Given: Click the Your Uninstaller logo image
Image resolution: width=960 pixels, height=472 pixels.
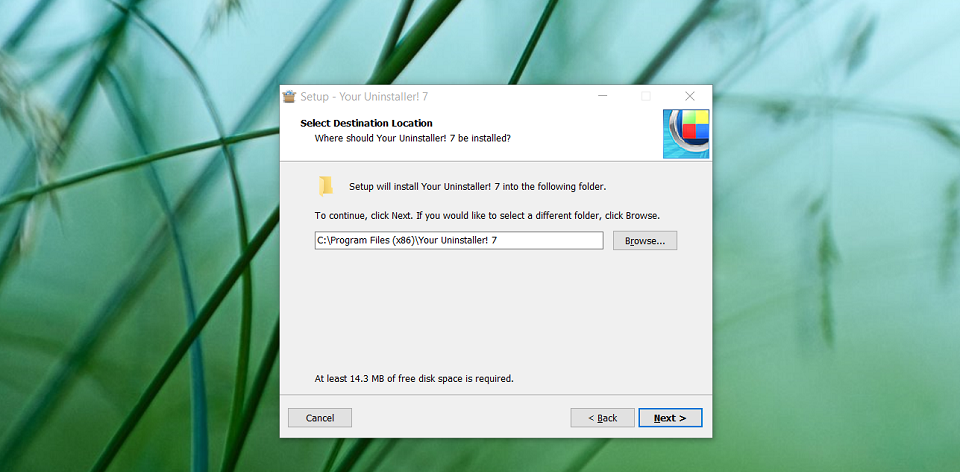Looking at the screenshot, I should [686, 133].
